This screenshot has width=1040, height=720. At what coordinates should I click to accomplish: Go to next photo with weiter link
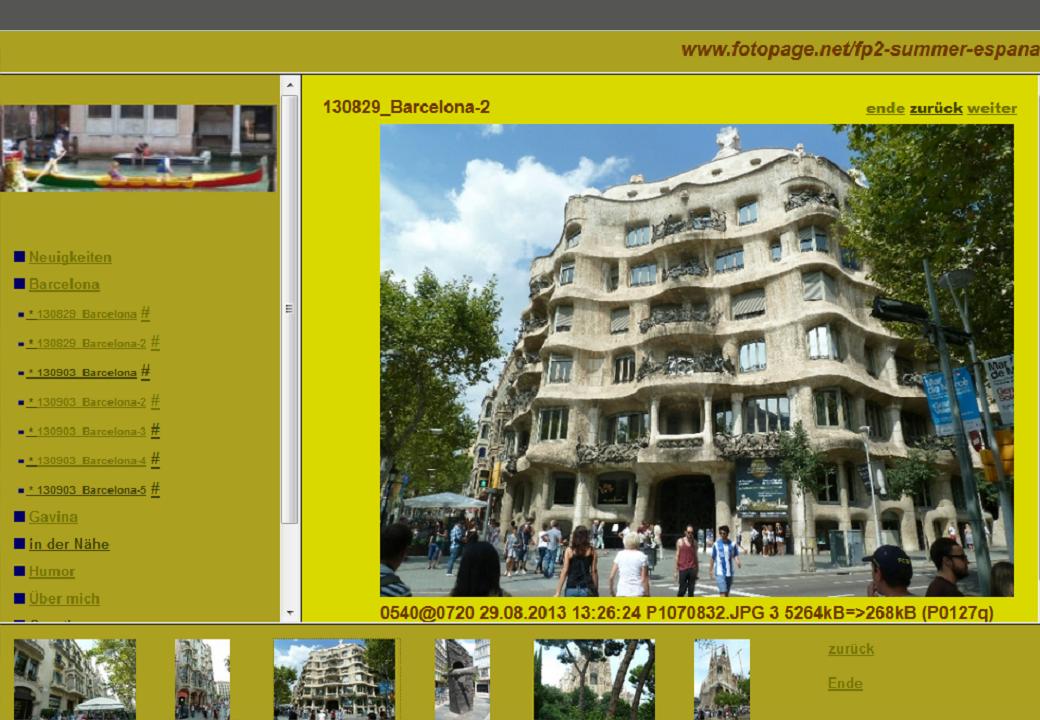(x=992, y=108)
